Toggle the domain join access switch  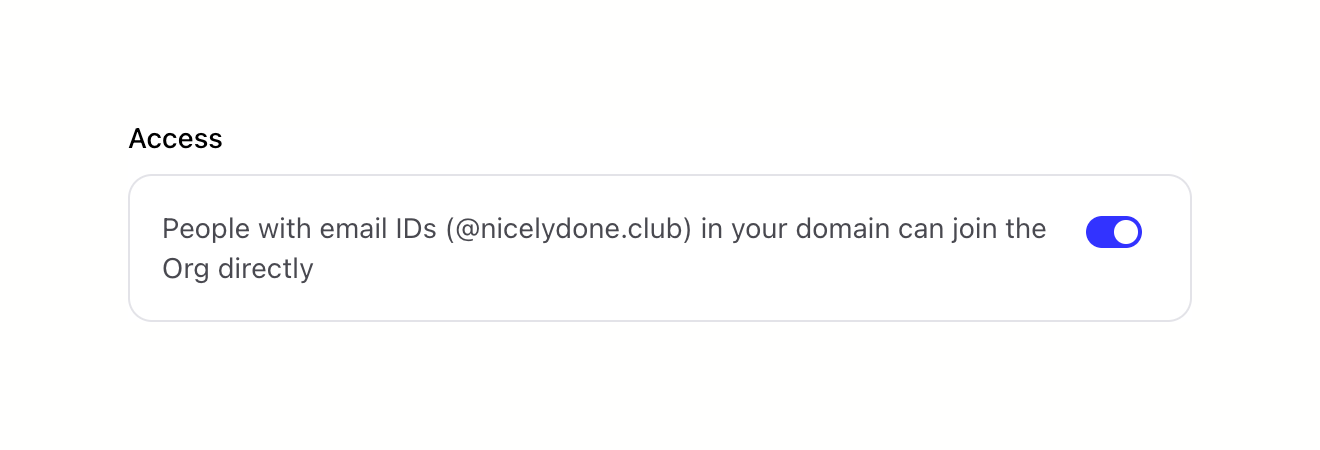point(1113,232)
